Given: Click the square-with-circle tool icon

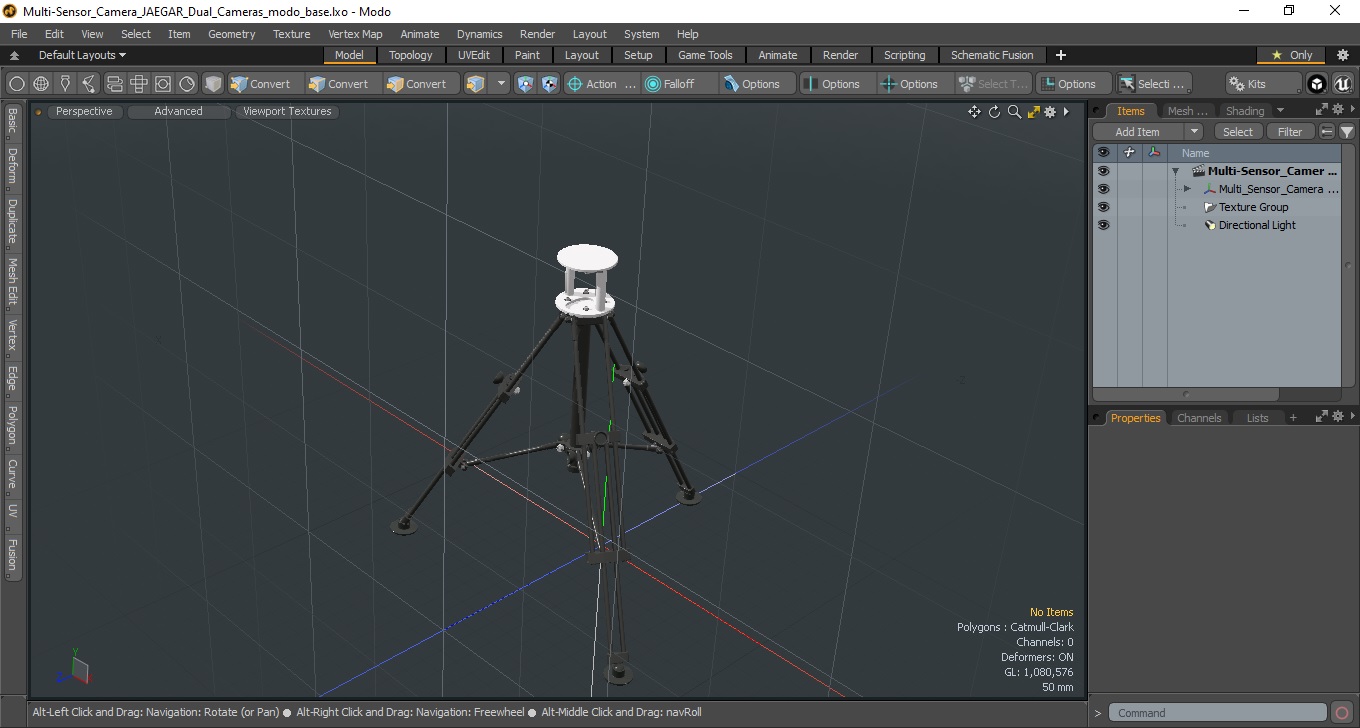Looking at the screenshot, I should click(x=163, y=84).
